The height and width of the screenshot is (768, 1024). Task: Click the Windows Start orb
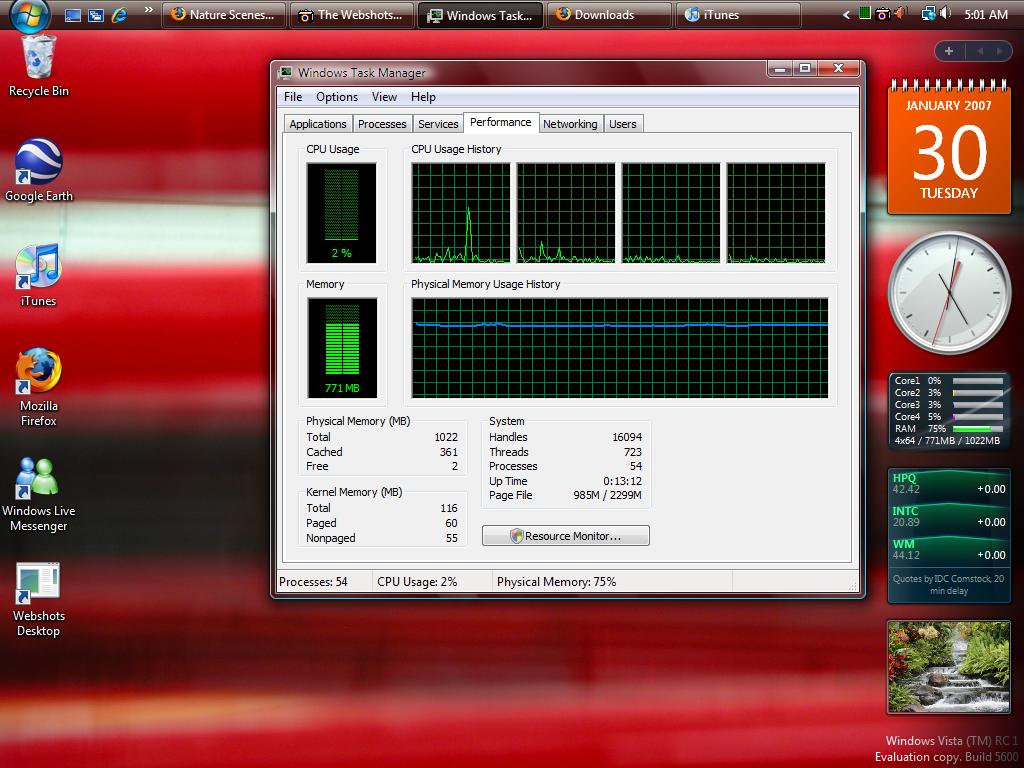coord(30,14)
